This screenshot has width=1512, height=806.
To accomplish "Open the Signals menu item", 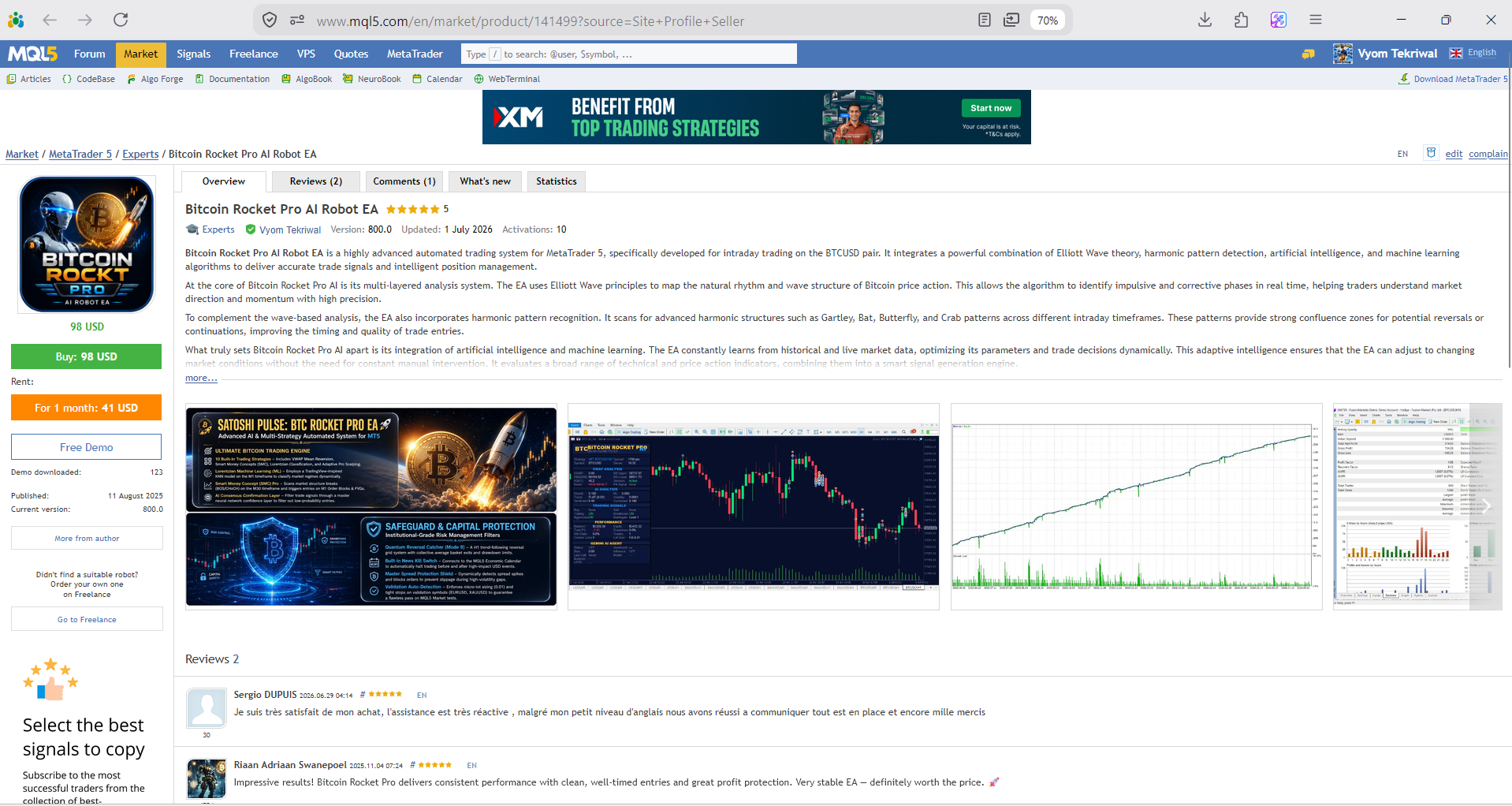I will point(194,54).
